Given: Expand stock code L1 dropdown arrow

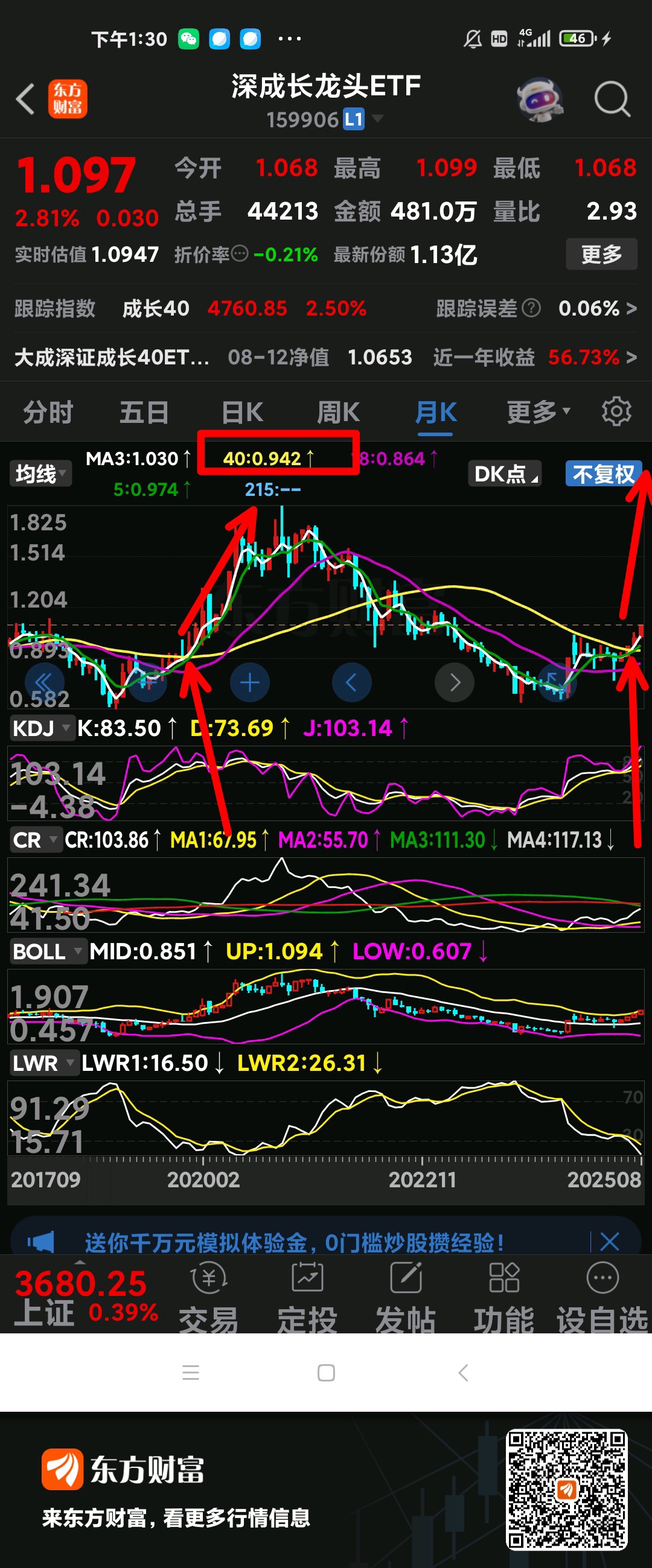Looking at the screenshot, I should pyautogui.click(x=378, y=118).
